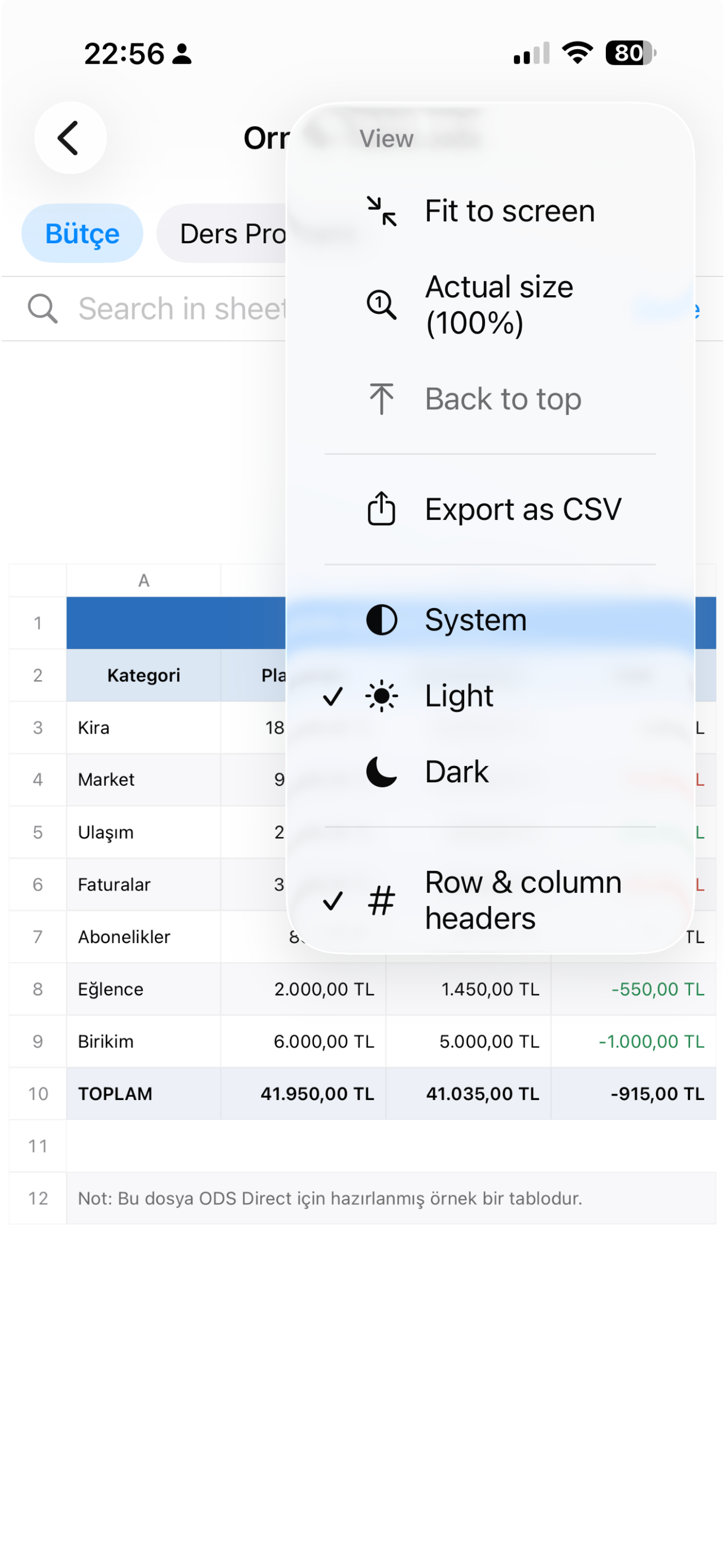Select row 10 header
725x1568 pixels.
coord(38,1094)
